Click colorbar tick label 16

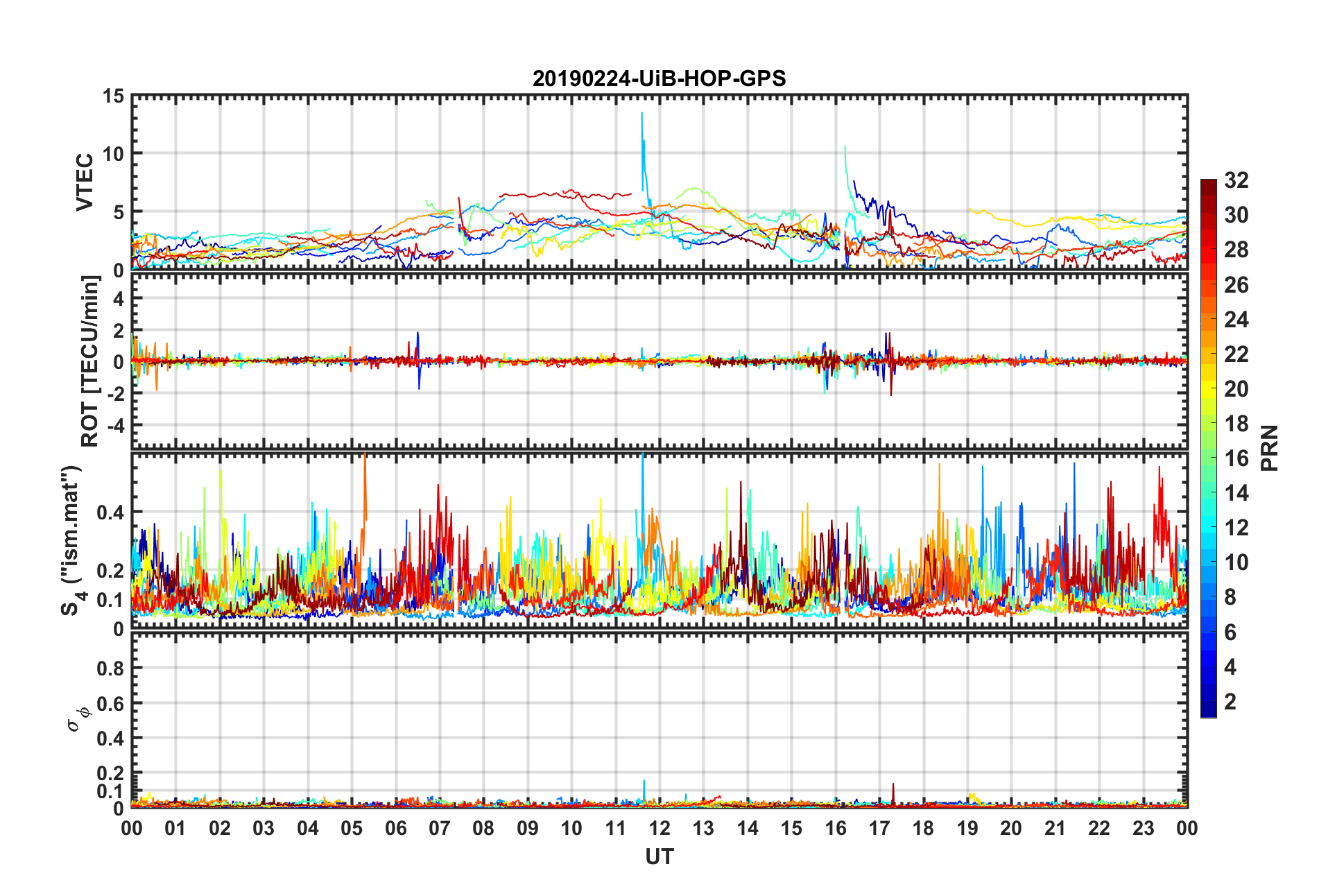(1236, 458)
